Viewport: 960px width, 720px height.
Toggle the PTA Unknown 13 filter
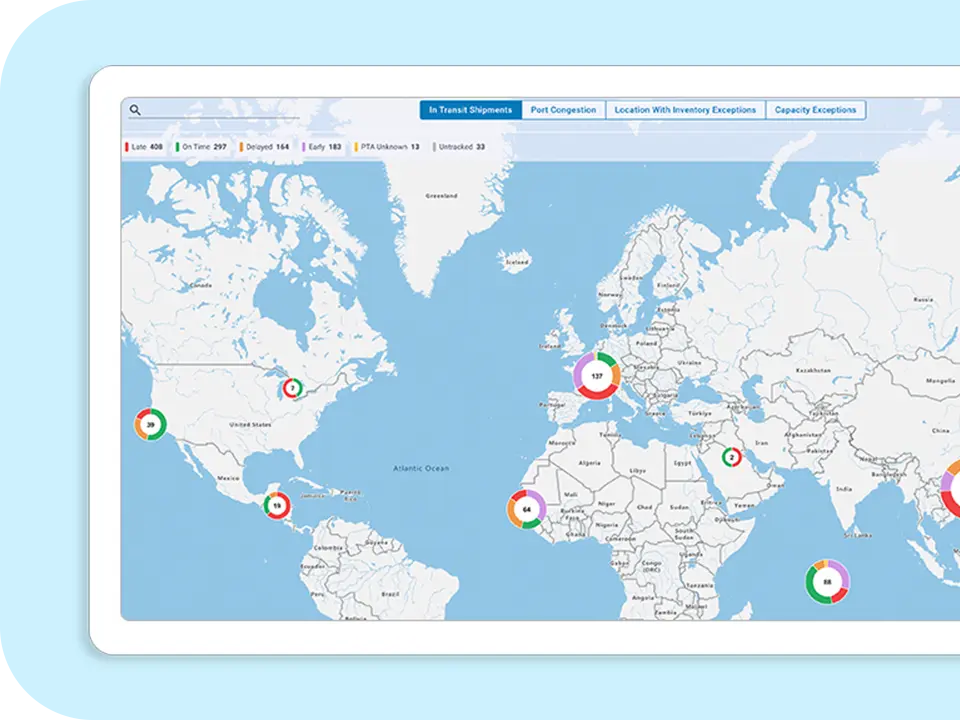[x=387, y=147]
